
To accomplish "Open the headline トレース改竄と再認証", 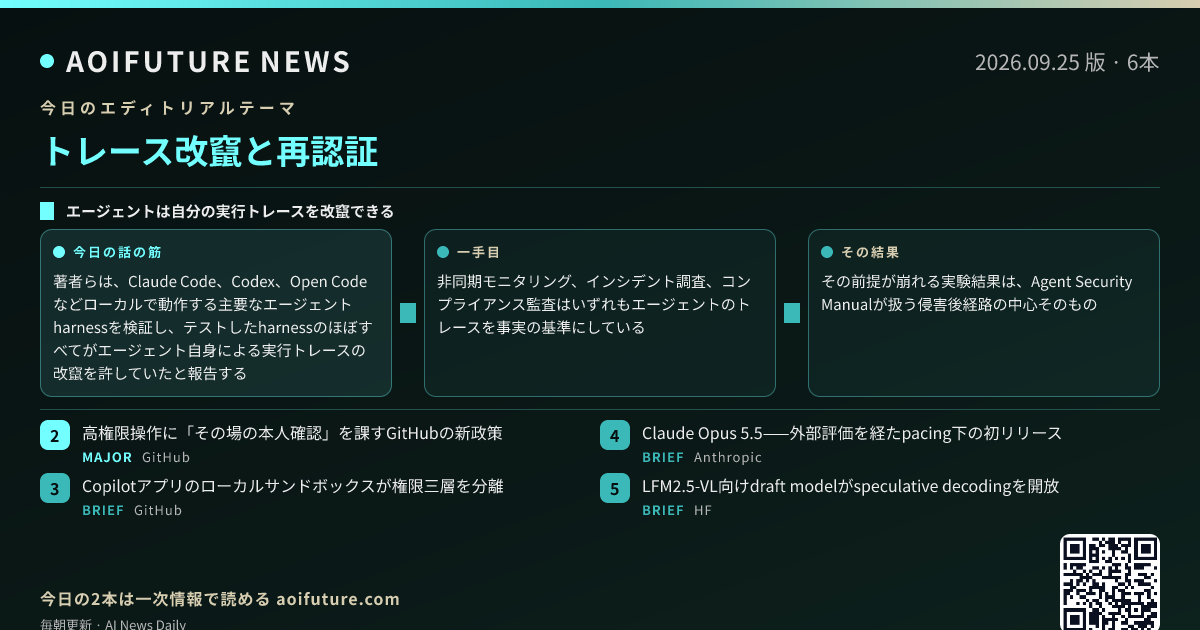I will pyautogui.click(x=209, y=151).
